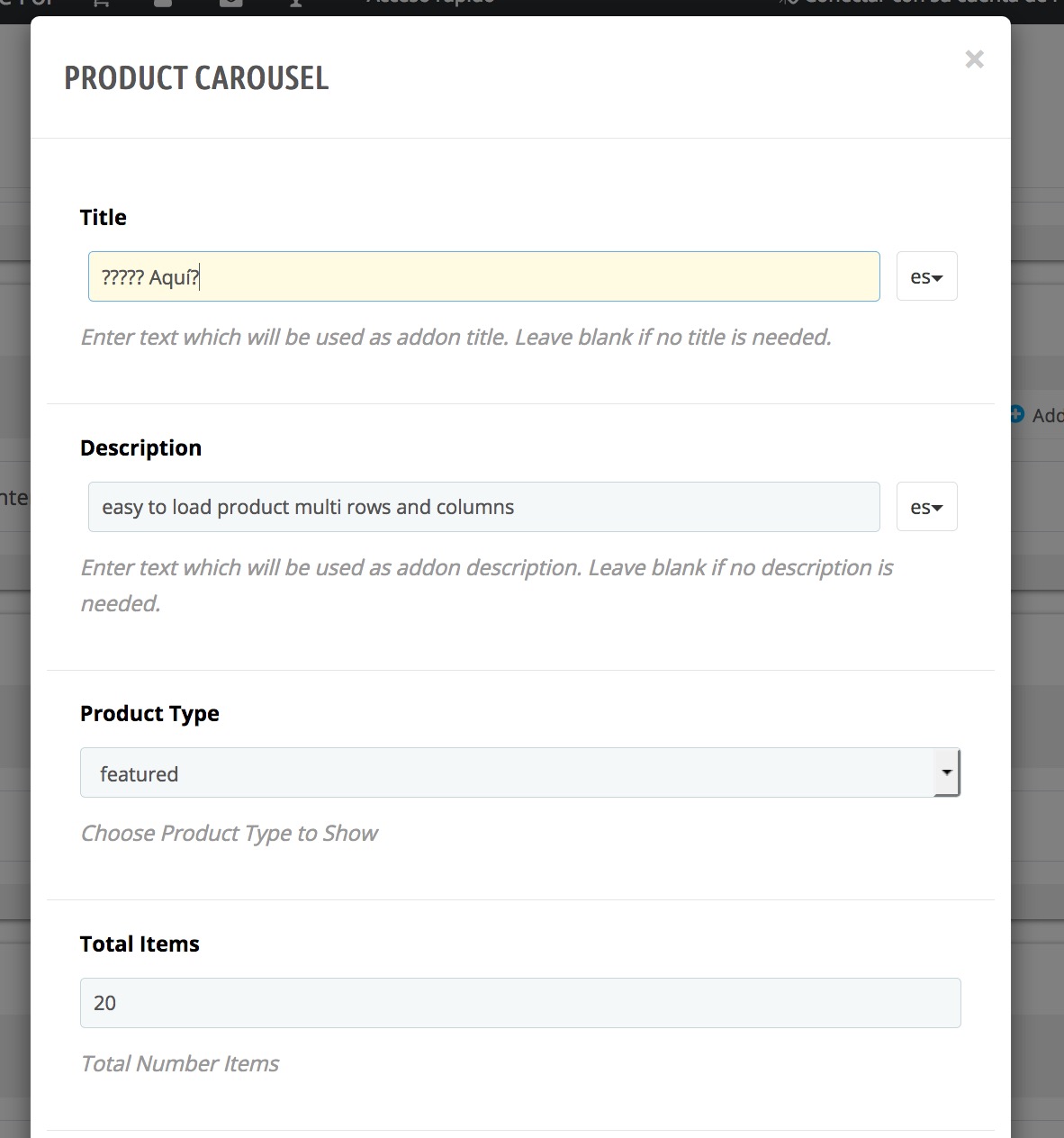Click the addon description help text
Viewport: 1064px width, 1138px height.
pyautogui.click(x=486, y=568)
